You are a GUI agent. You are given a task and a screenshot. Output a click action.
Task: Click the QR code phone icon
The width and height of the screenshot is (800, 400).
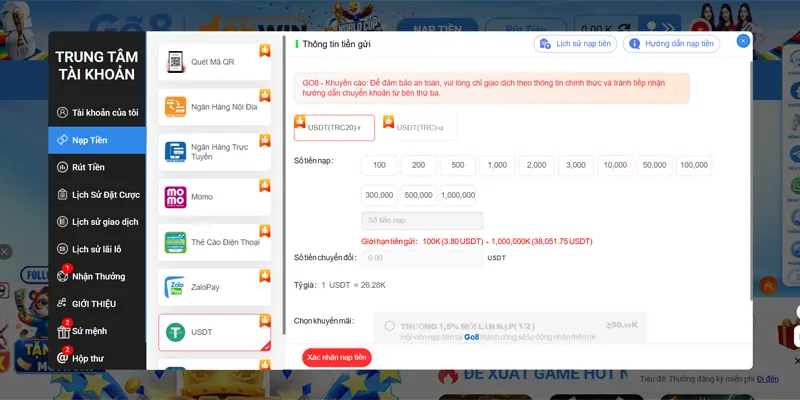tap(176, 62)
